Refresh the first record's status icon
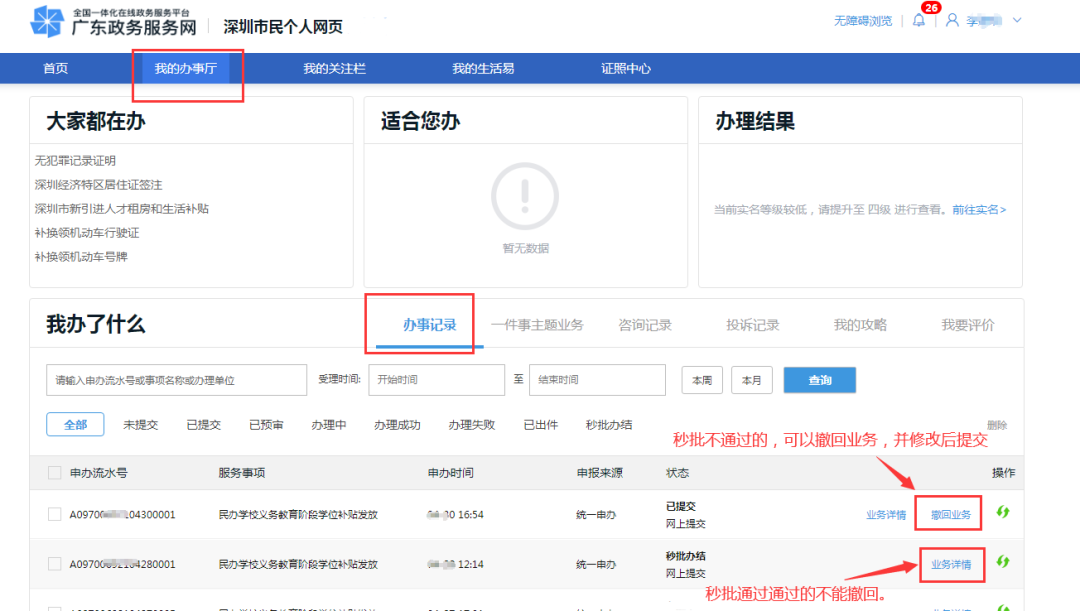1080x611 pixels. (1004, 513)
